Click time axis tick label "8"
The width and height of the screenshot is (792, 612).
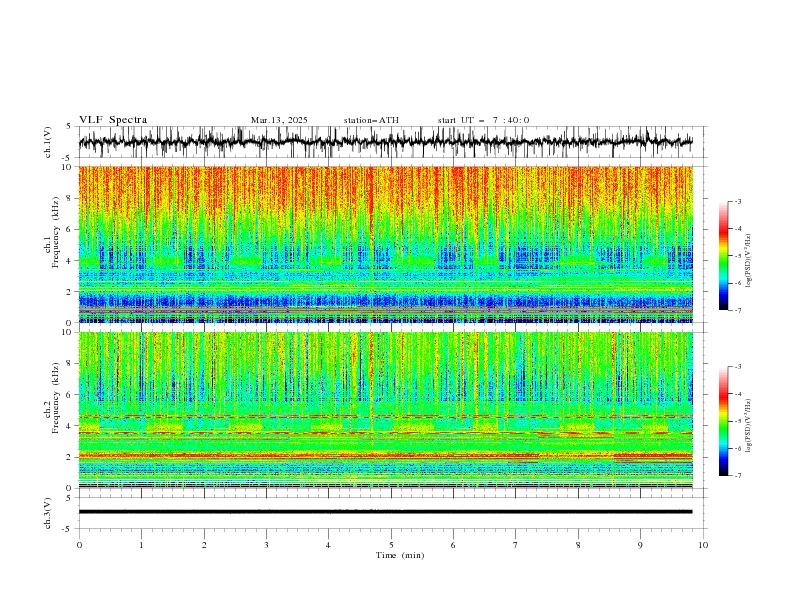pyautogui.click(x=578, y=545)
